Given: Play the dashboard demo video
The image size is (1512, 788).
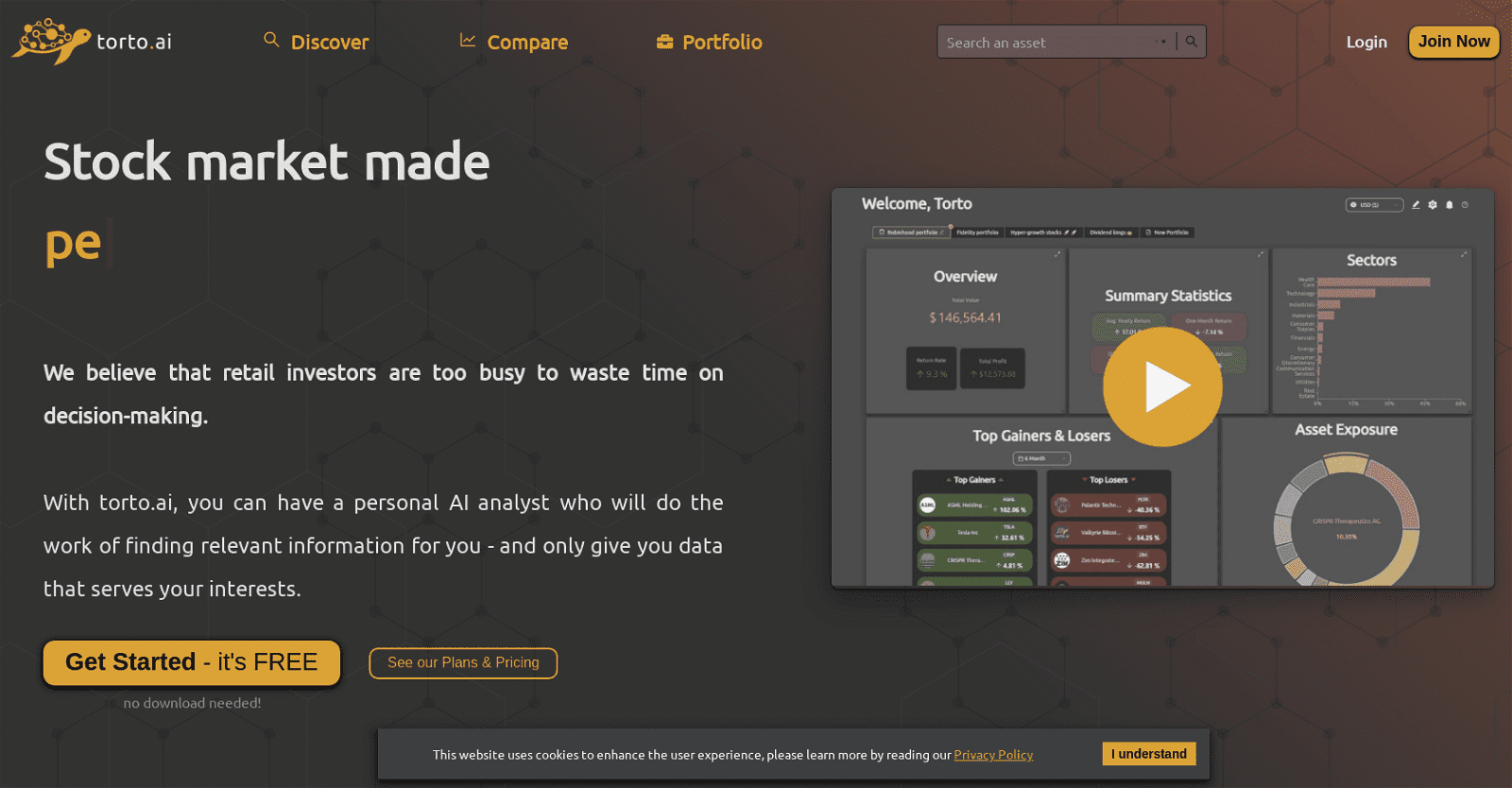Looking at the screenshot, I should pyautogui.click(x=1162, y=386).
